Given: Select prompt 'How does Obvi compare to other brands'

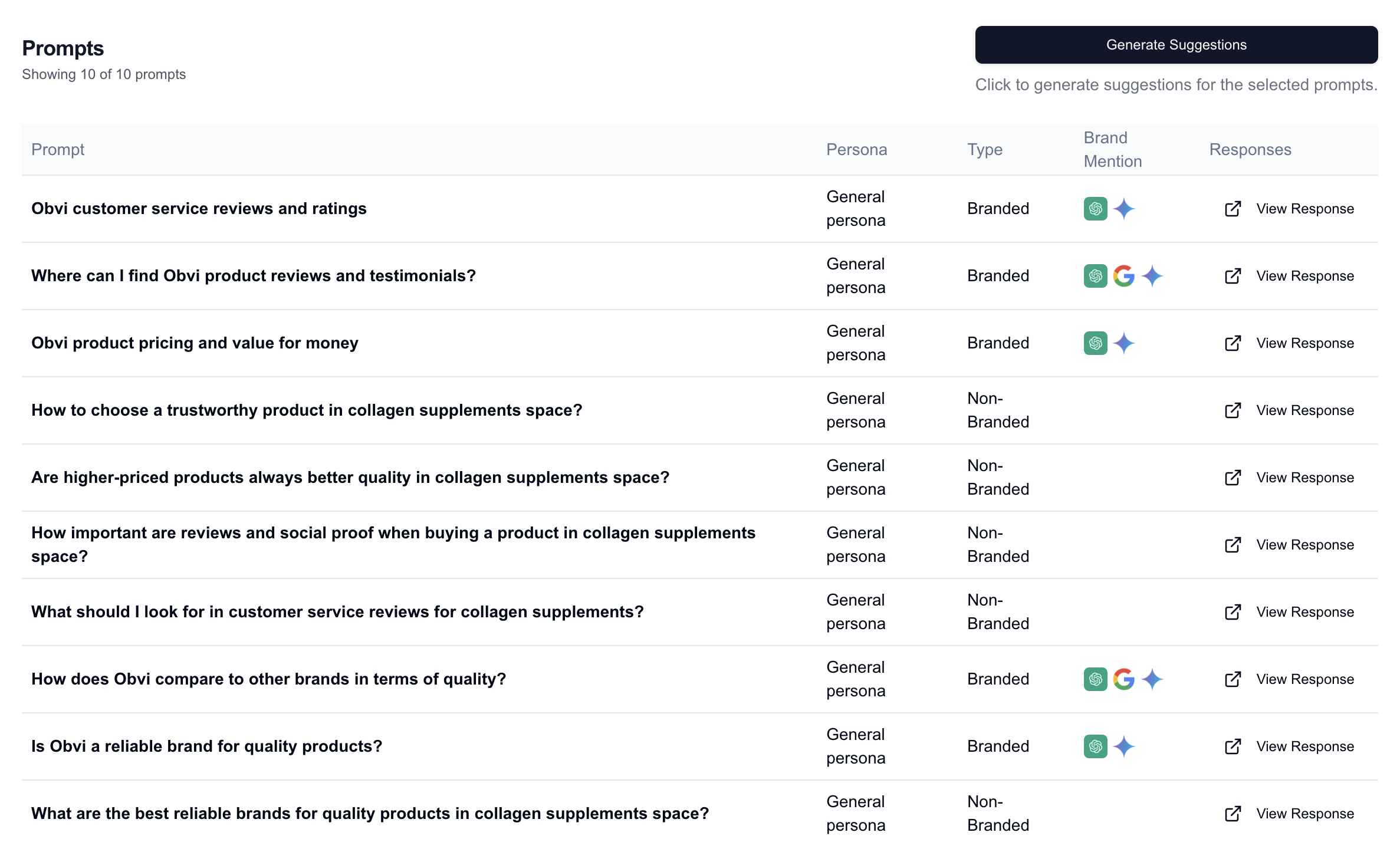Looking at the screenshot, I should click(x=268, y=679).
